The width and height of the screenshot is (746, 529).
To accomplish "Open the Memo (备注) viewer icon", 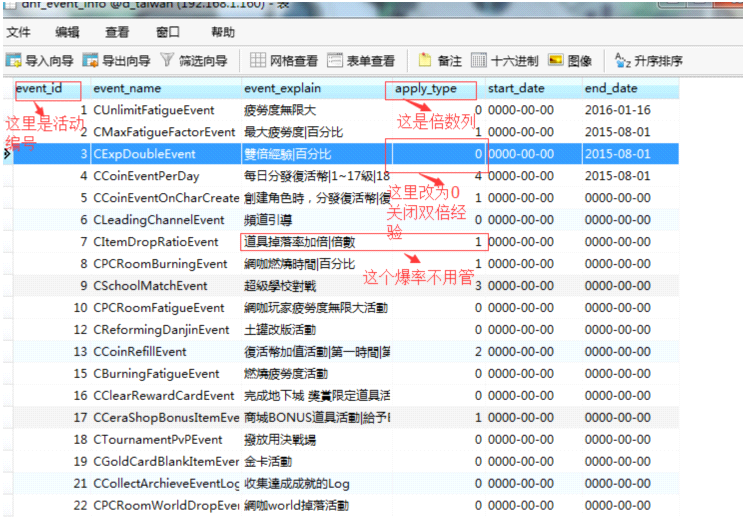I will tap(425, 61).
